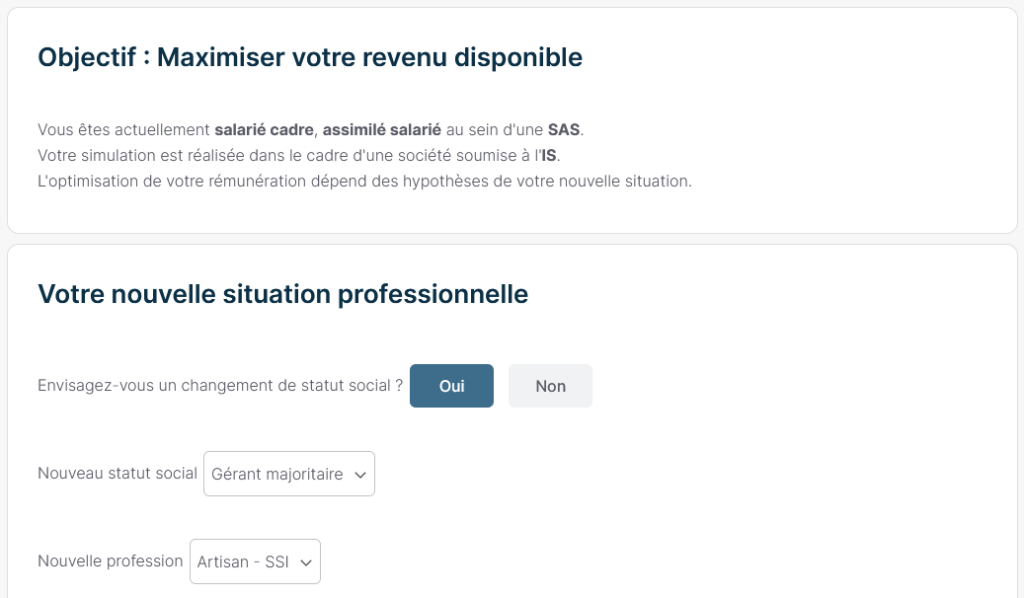Click the chevron beside Artisan - SSI
Viewport: 1024px width, 598px height.
(x=306, y=563)
